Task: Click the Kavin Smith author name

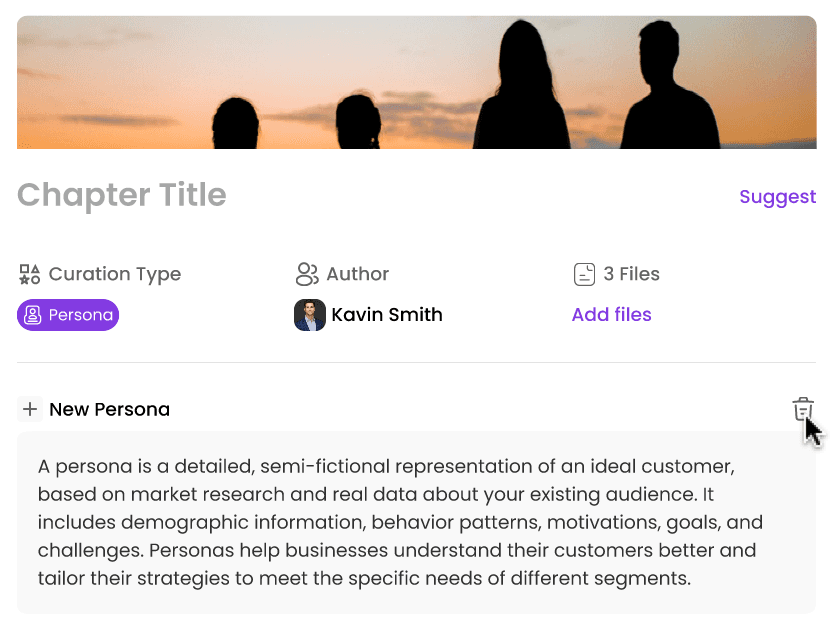Action: (387, 315)
